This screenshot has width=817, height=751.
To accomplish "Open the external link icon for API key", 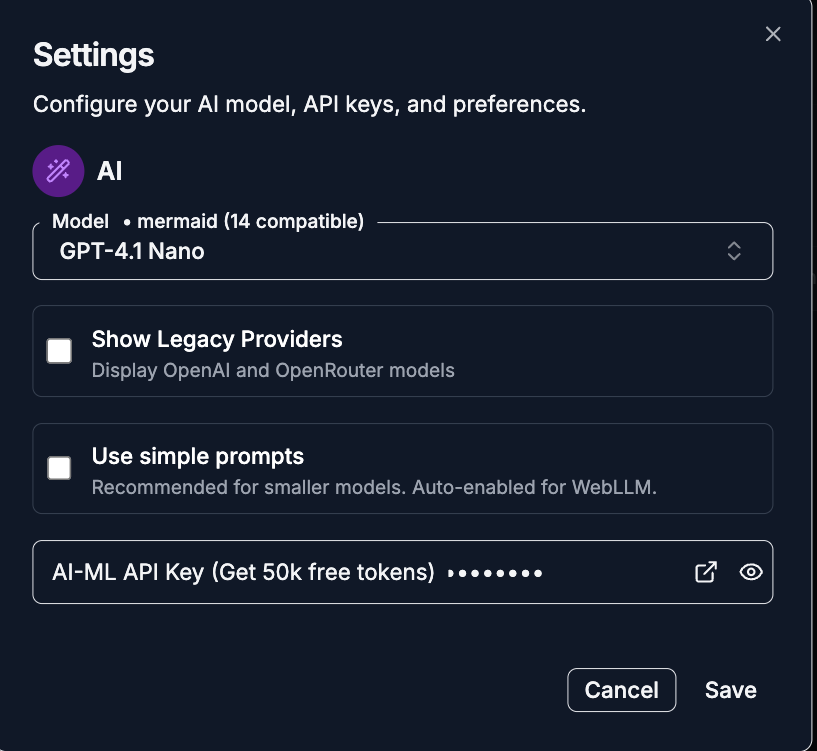I will click(x=706, y=572).
